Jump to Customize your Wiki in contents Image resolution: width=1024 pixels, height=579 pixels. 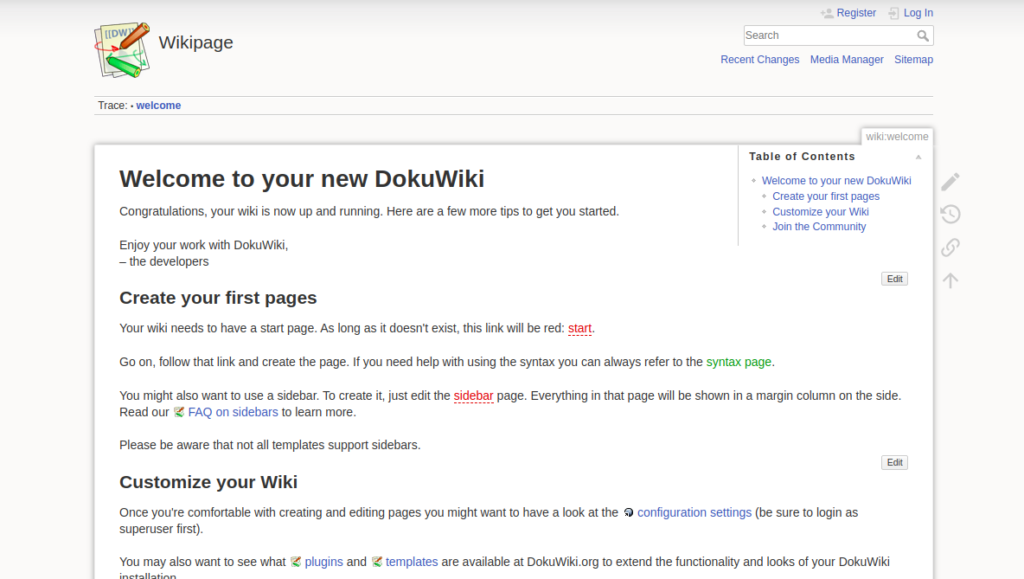coord(820,211)
